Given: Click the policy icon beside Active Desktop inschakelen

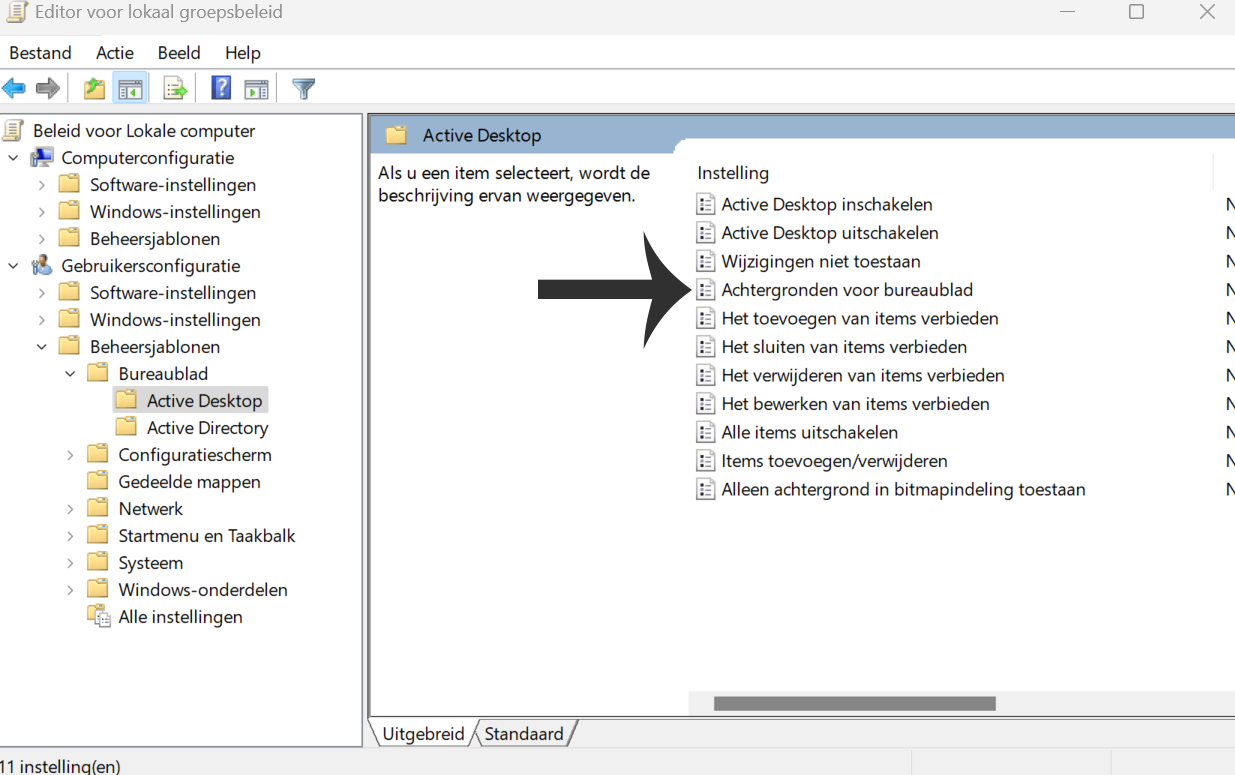Looking at the screenshot, I should 706,204.
